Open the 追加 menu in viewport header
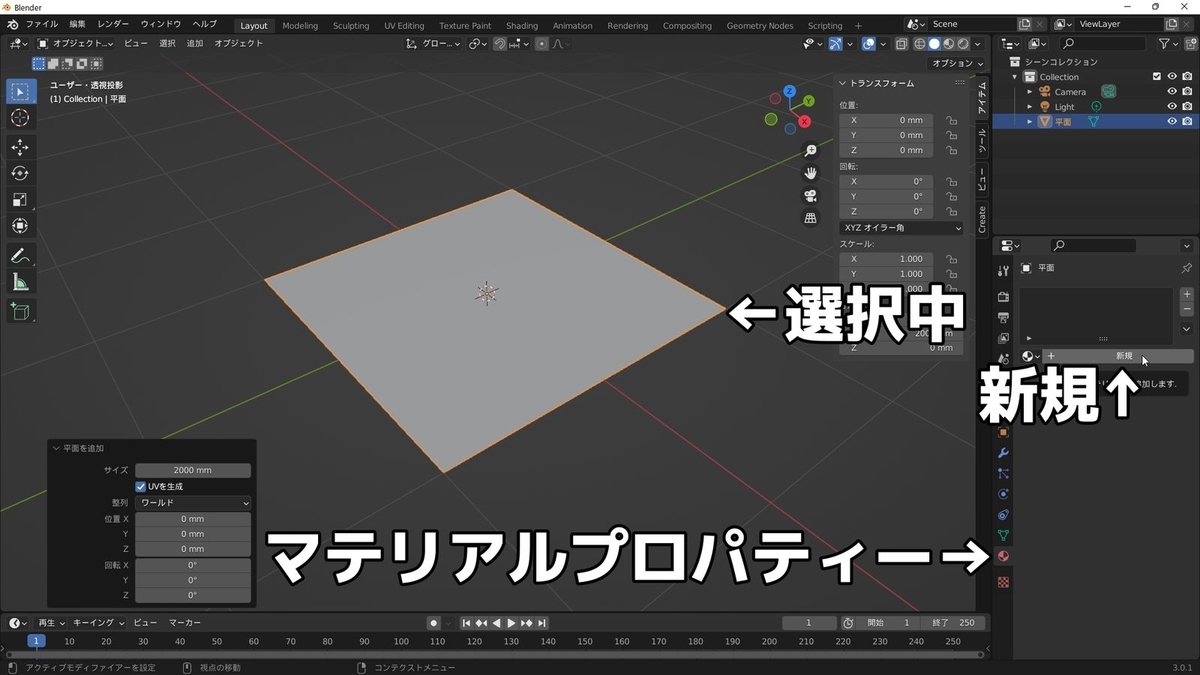This screenshot has width=1200, height=675. (x=195, y=44)
